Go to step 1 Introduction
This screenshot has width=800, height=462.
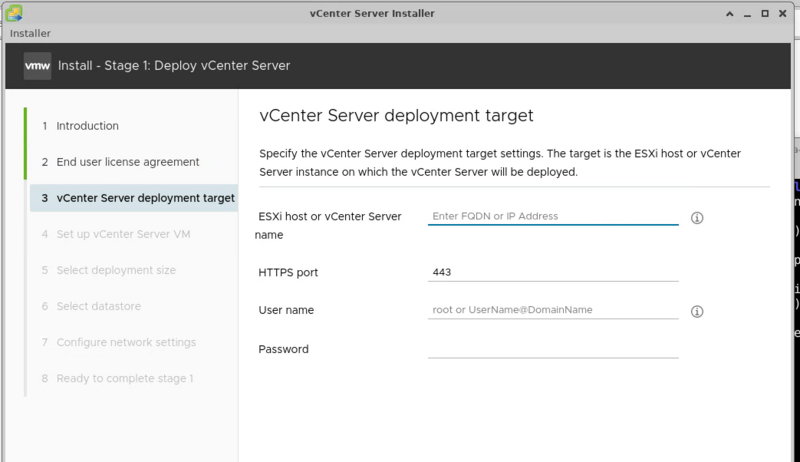tap(87, 126)
